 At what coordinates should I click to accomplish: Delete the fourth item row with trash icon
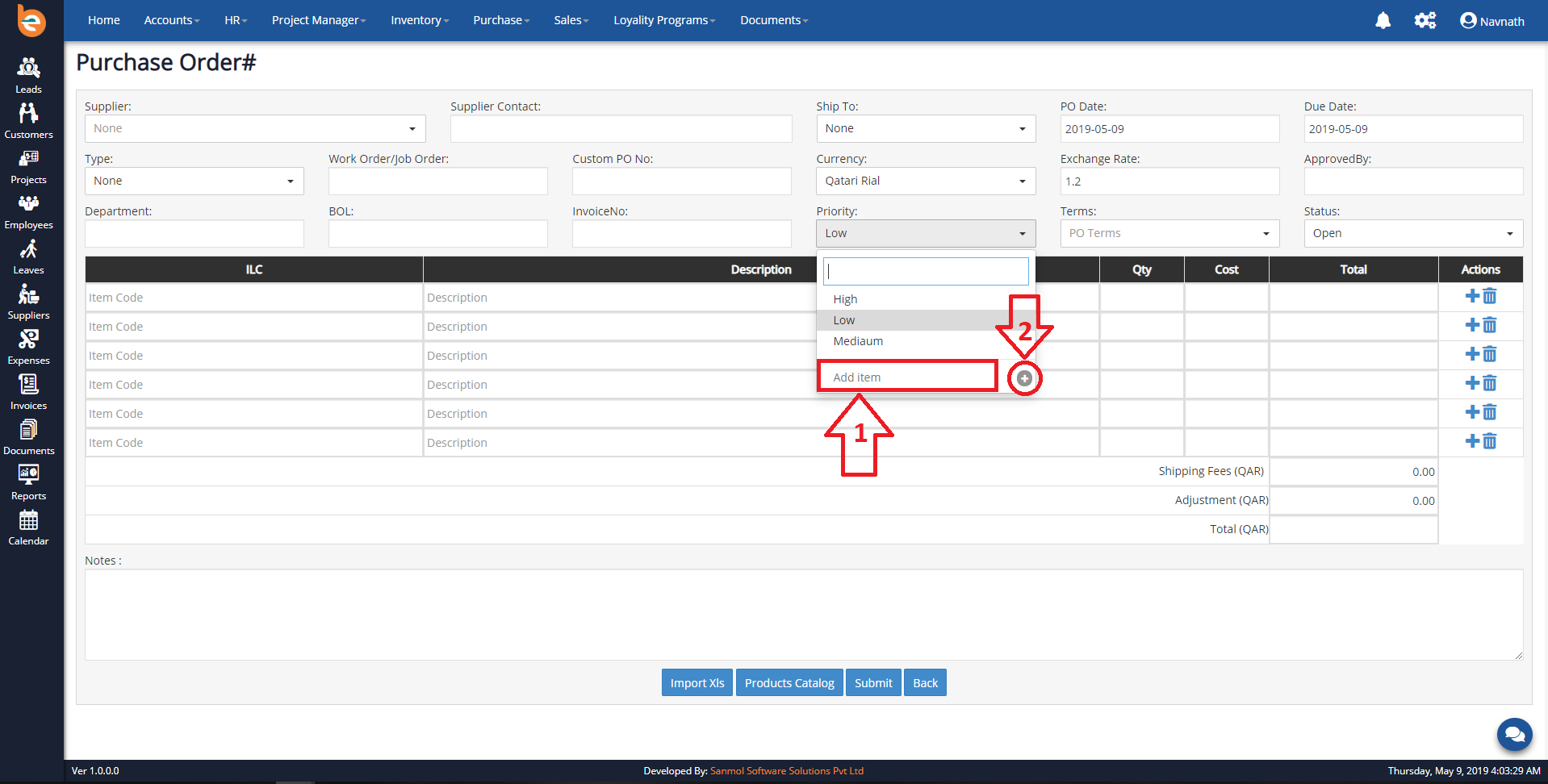(x=1490, y=383)
